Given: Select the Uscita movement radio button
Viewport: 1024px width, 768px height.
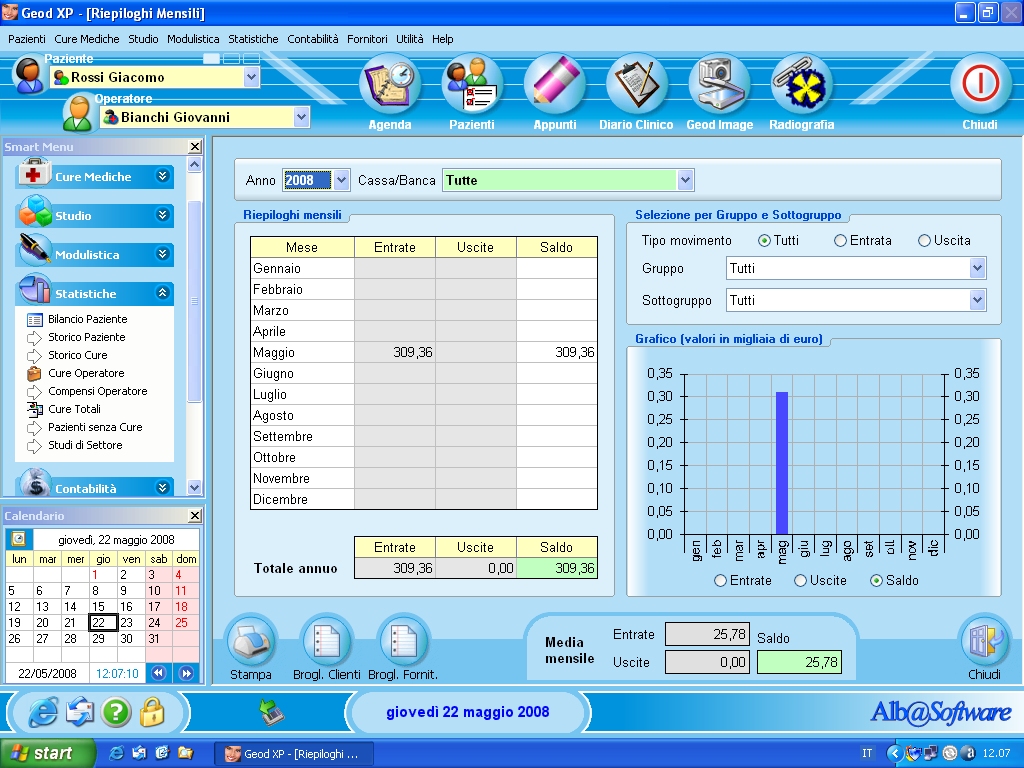Looking at the screenshot, I should click(x=925, y=241).
